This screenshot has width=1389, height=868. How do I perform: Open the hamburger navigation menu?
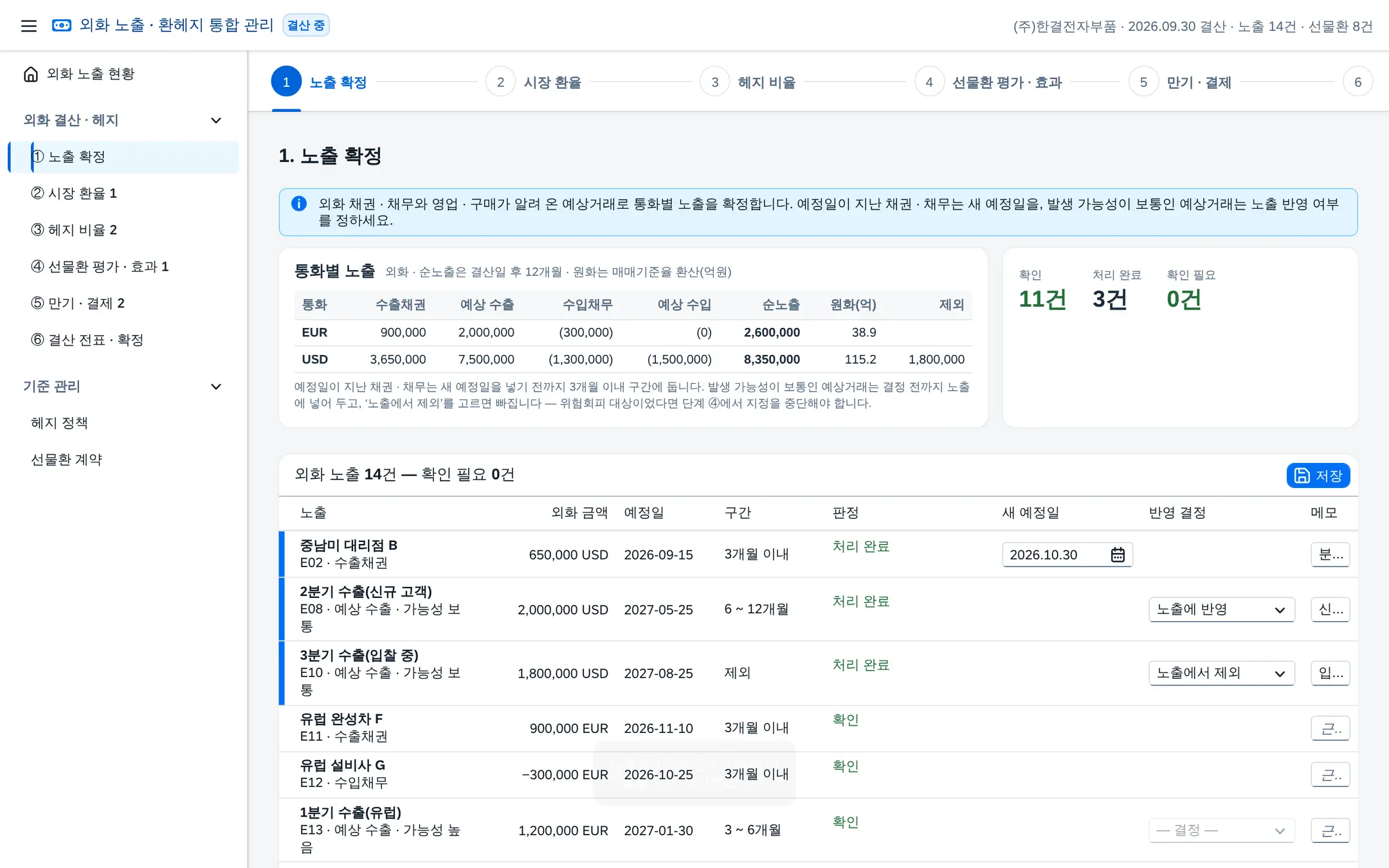(28, 26)
